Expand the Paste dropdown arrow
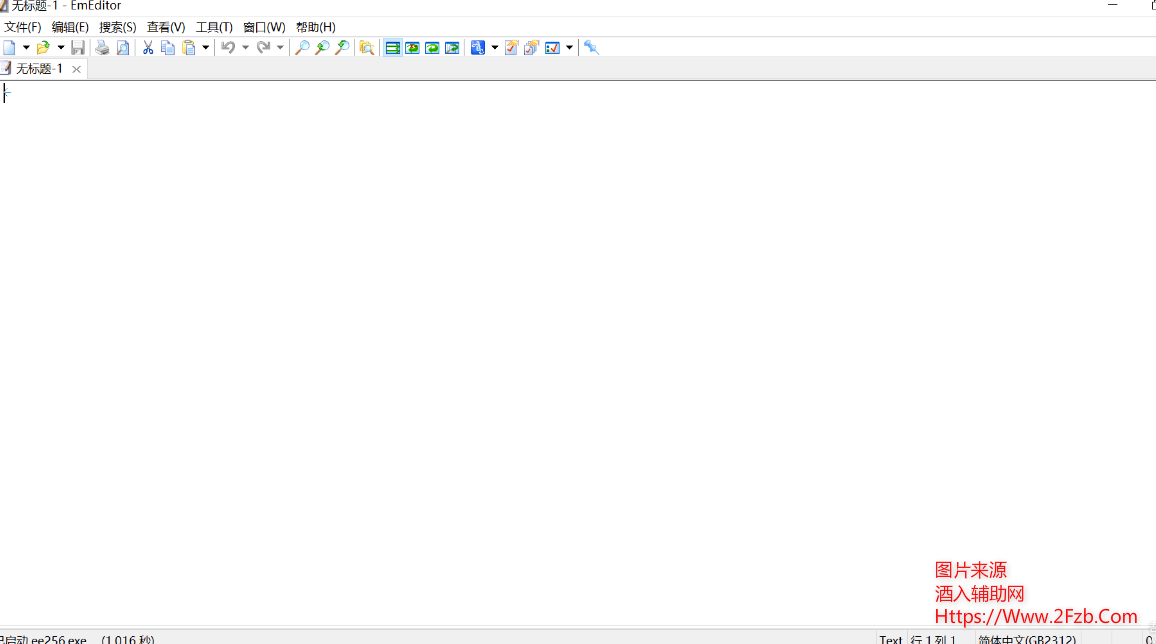The width and height of the screenshot is (1156, 644). click(206, 48)
